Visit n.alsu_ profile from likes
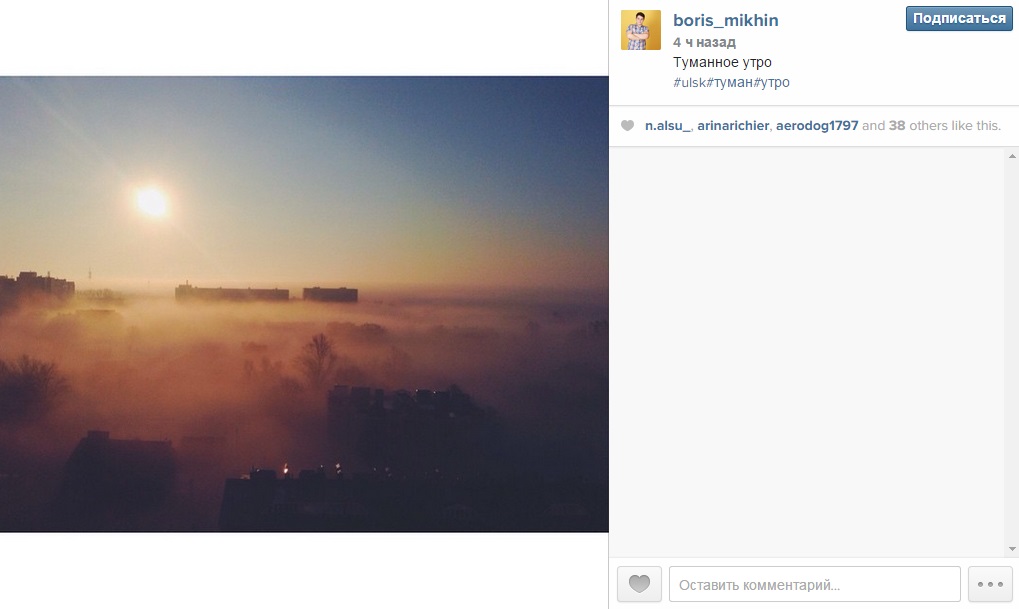 coord(667,125)
